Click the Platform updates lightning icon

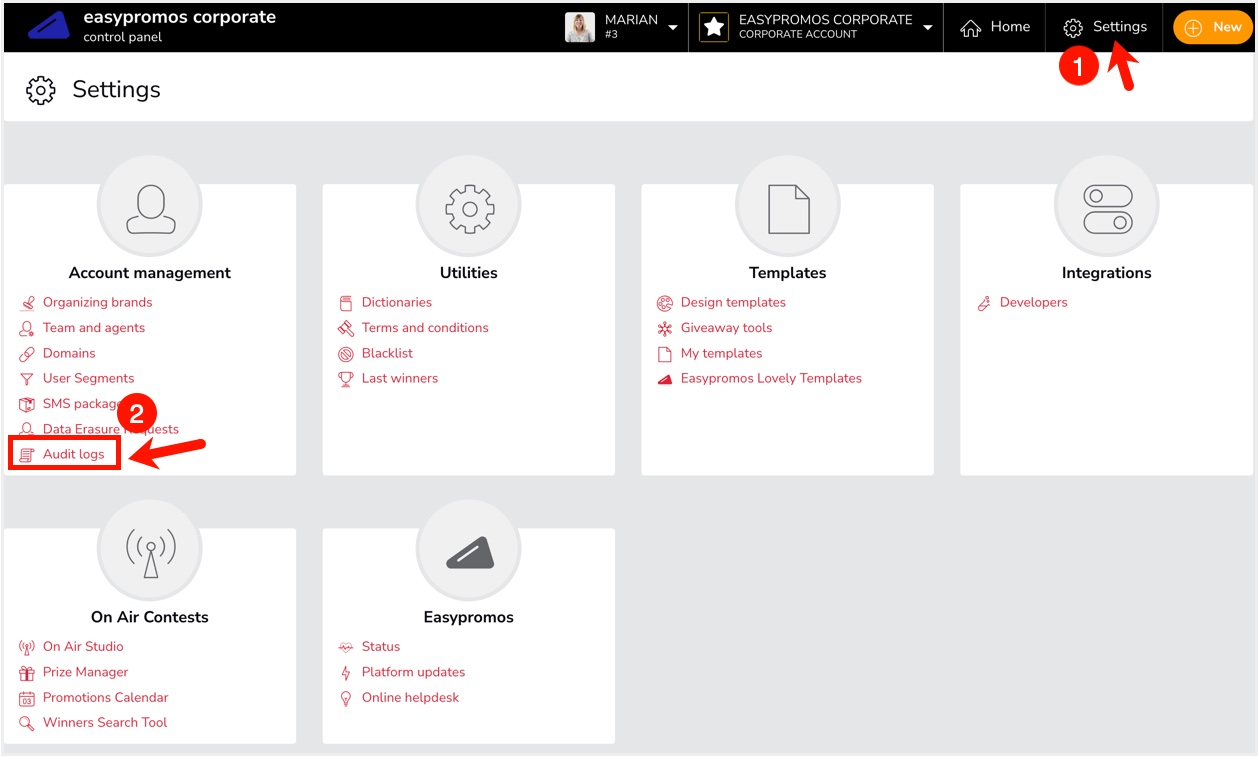point(346,673)
